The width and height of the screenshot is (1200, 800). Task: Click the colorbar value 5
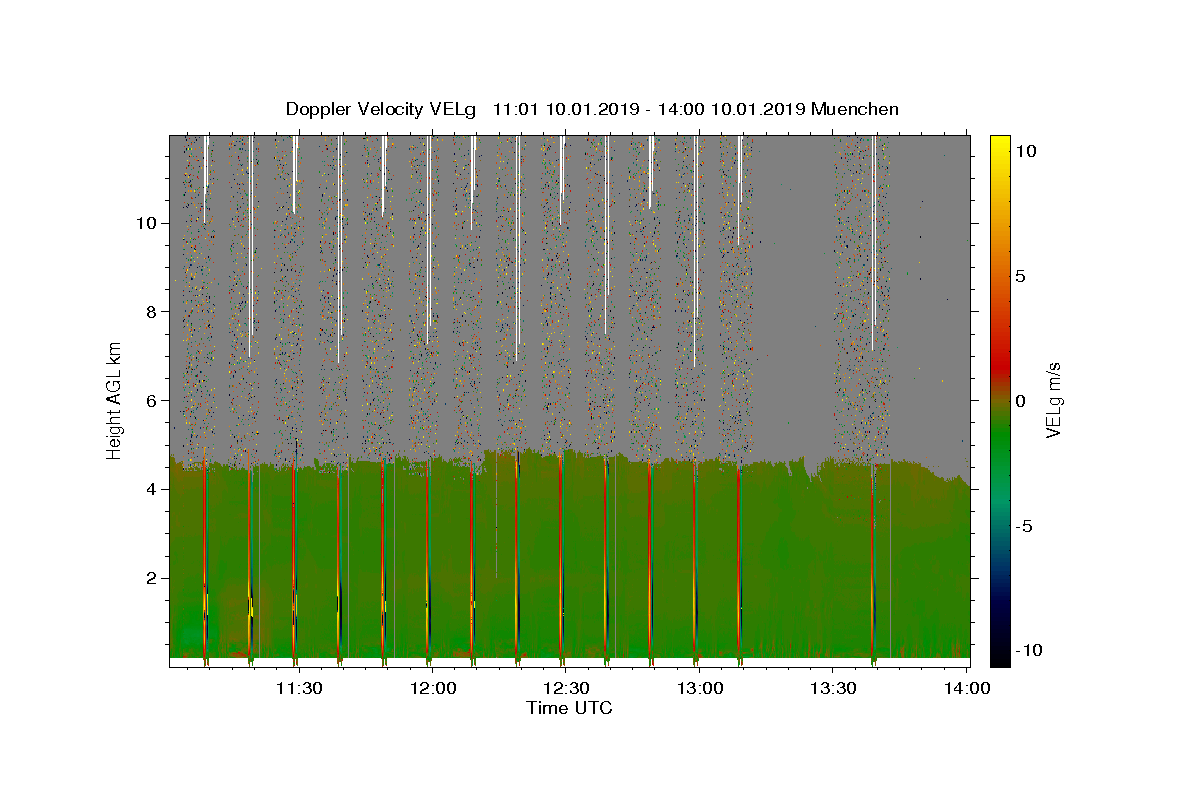coord(1019,275)
